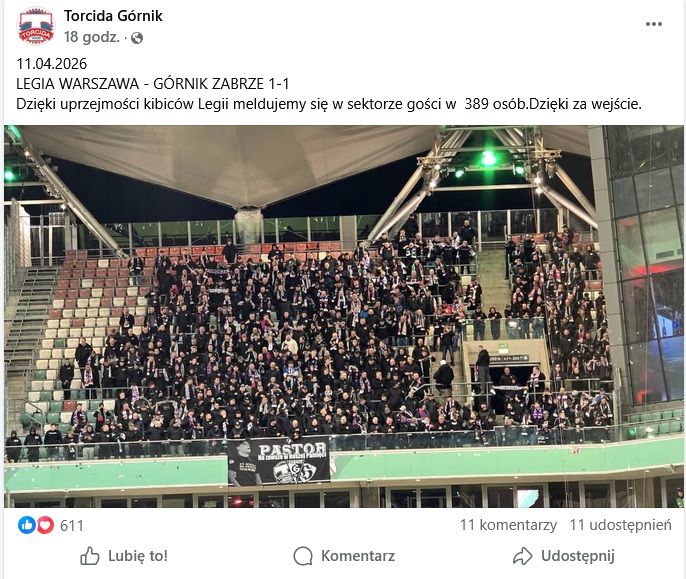Viewport: 686px width, 579px height.
Task: Open the post's "18 godz." timestamp link
Action: [x=93, y=38]
